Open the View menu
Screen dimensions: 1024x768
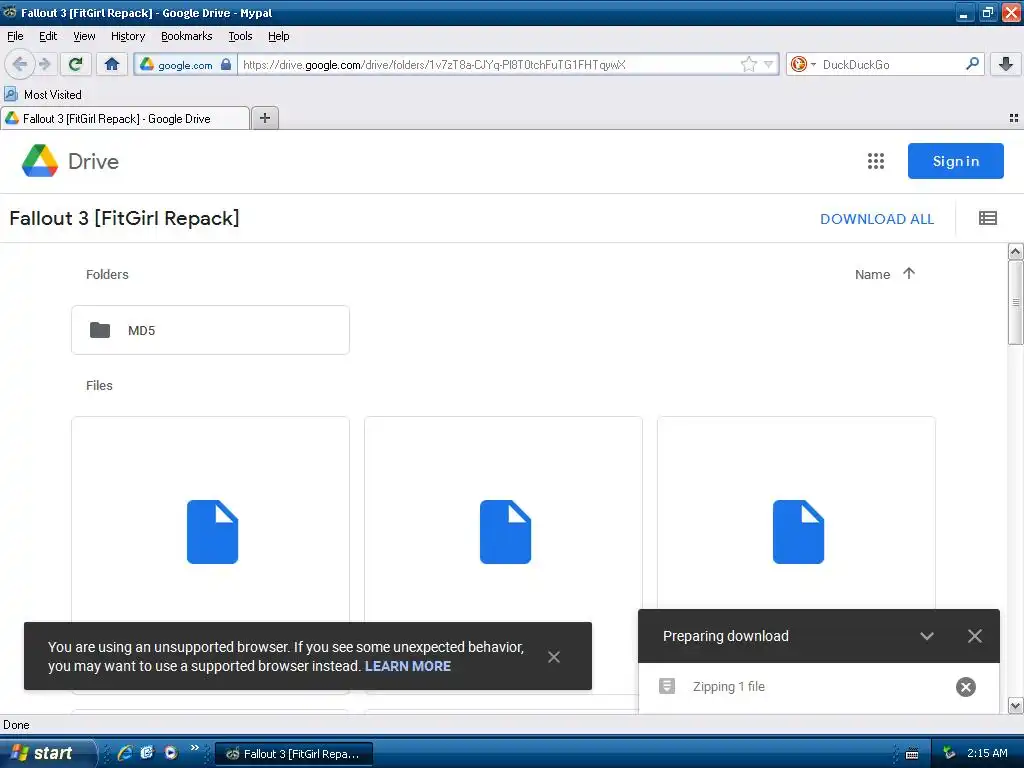coord(84,36)
